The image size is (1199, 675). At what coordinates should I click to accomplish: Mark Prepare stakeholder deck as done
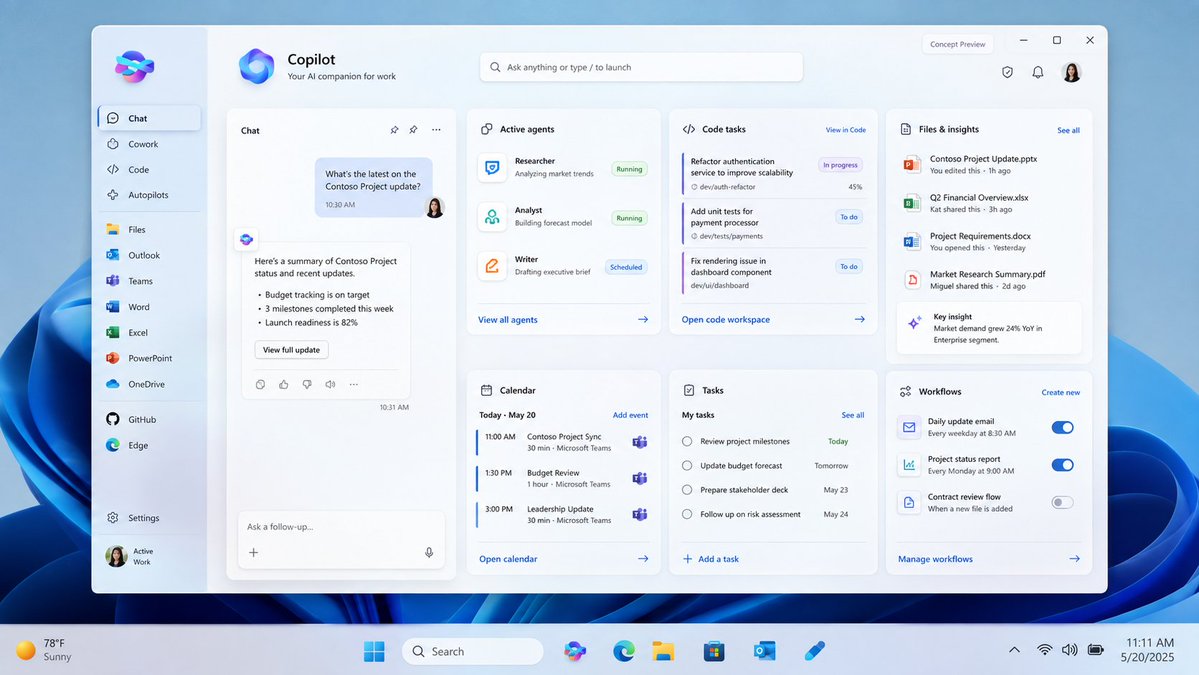point(687,490)
